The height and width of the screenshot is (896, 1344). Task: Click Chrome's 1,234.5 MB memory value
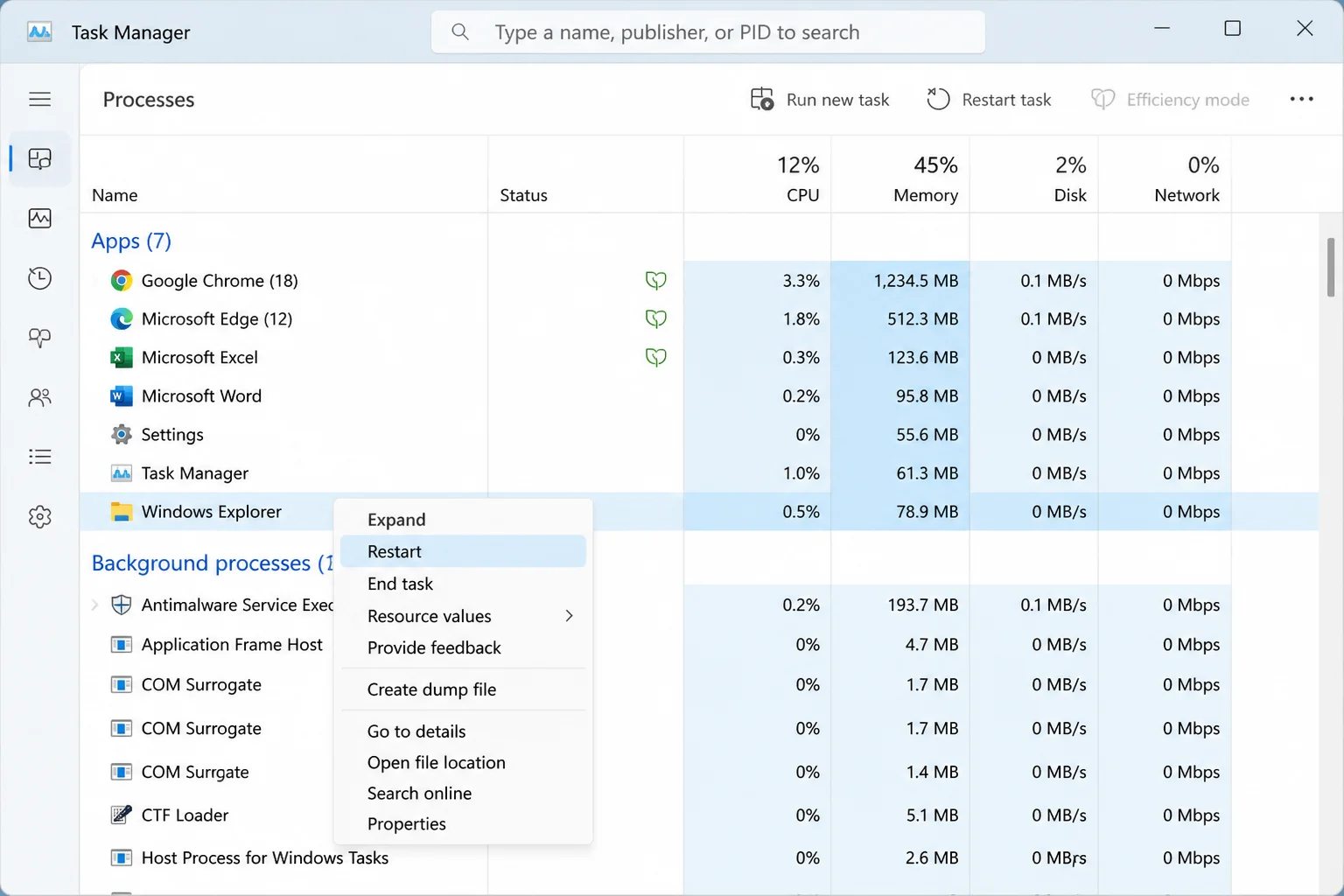(916, 281)
